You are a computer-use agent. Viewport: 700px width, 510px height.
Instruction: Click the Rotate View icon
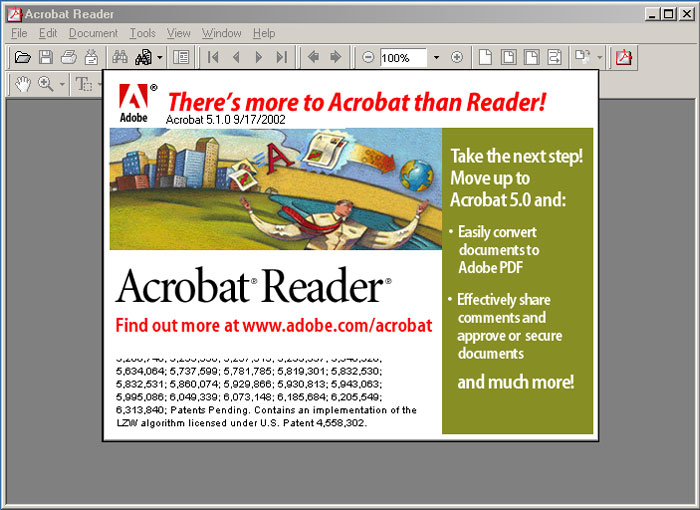click(x=583, y=57)
